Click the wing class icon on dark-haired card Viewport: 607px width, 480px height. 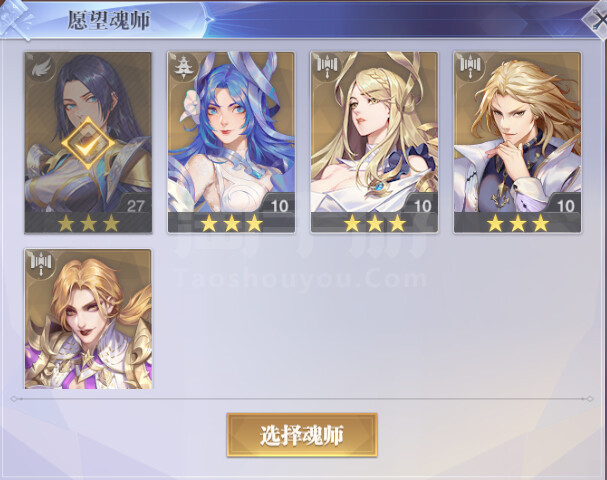point(41,69)
